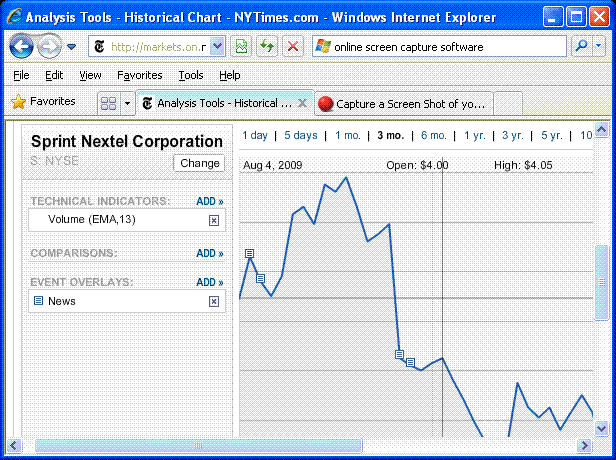Switch to Analysis Tools - Historical tab
Viewport: 616px width, 460px height.
pyautogui.click(x=224, y=103)
